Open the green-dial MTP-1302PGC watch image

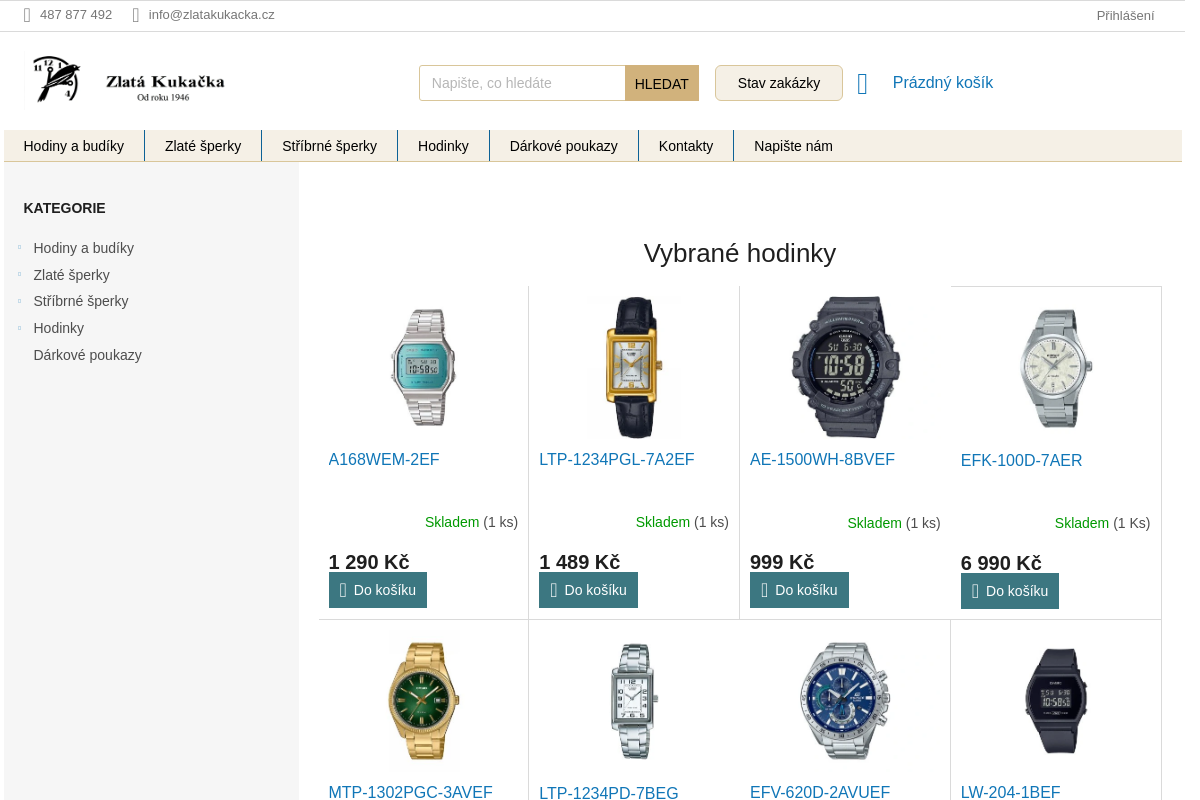pyautogui.click(x=423, y=701)
